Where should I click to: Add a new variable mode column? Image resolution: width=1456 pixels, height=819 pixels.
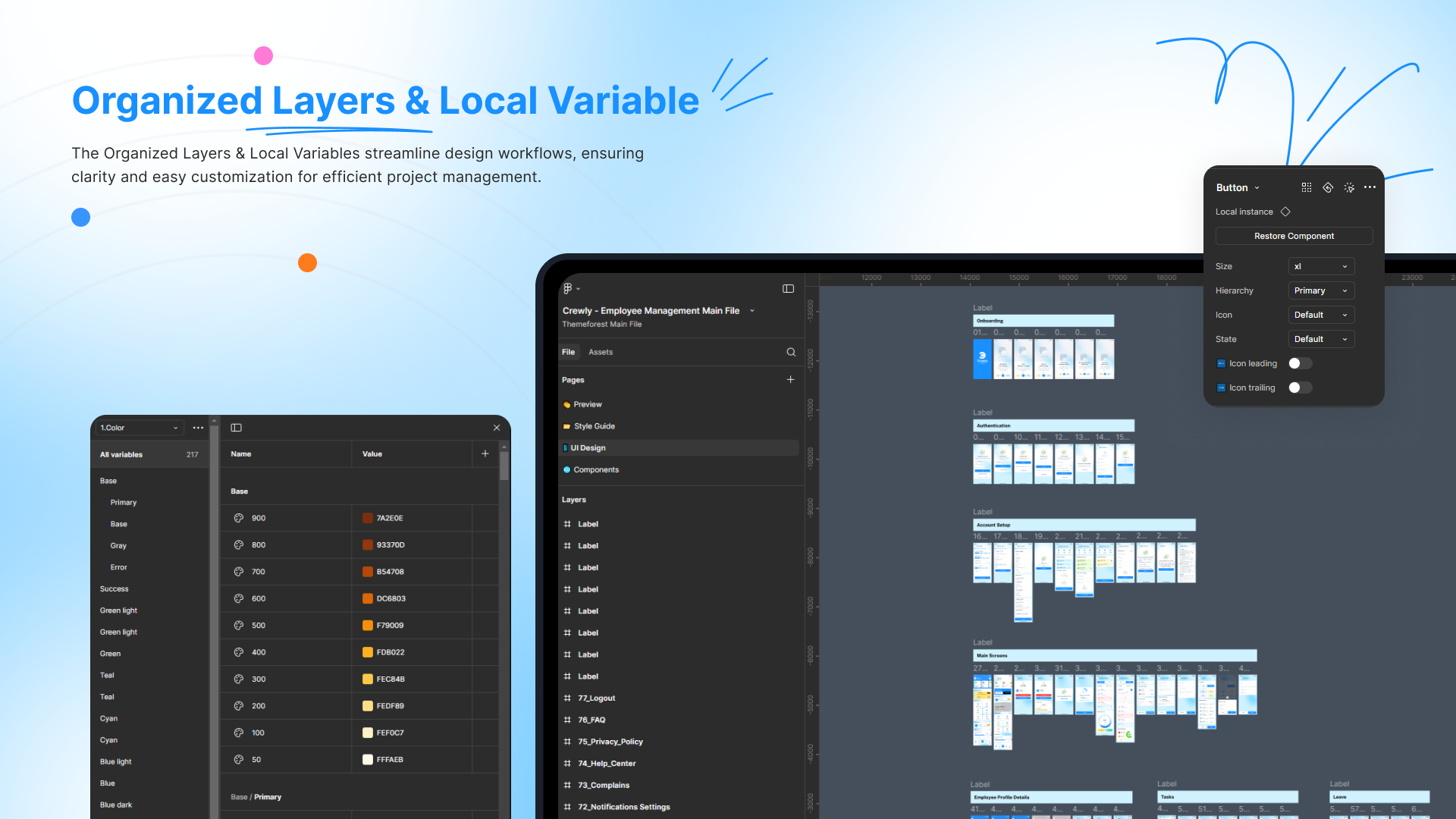[485, 453]
